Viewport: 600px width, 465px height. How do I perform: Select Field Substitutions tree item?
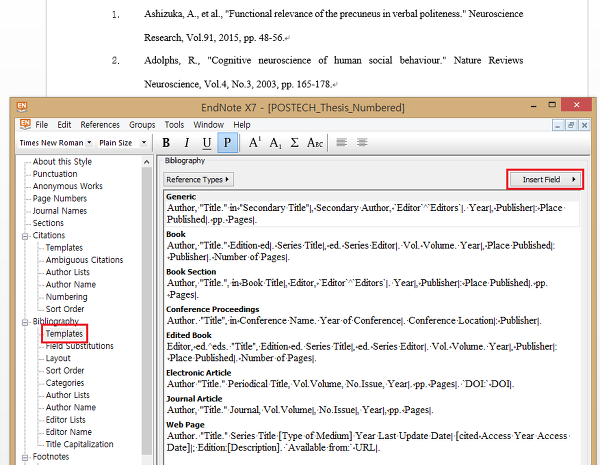click(80, 346)
